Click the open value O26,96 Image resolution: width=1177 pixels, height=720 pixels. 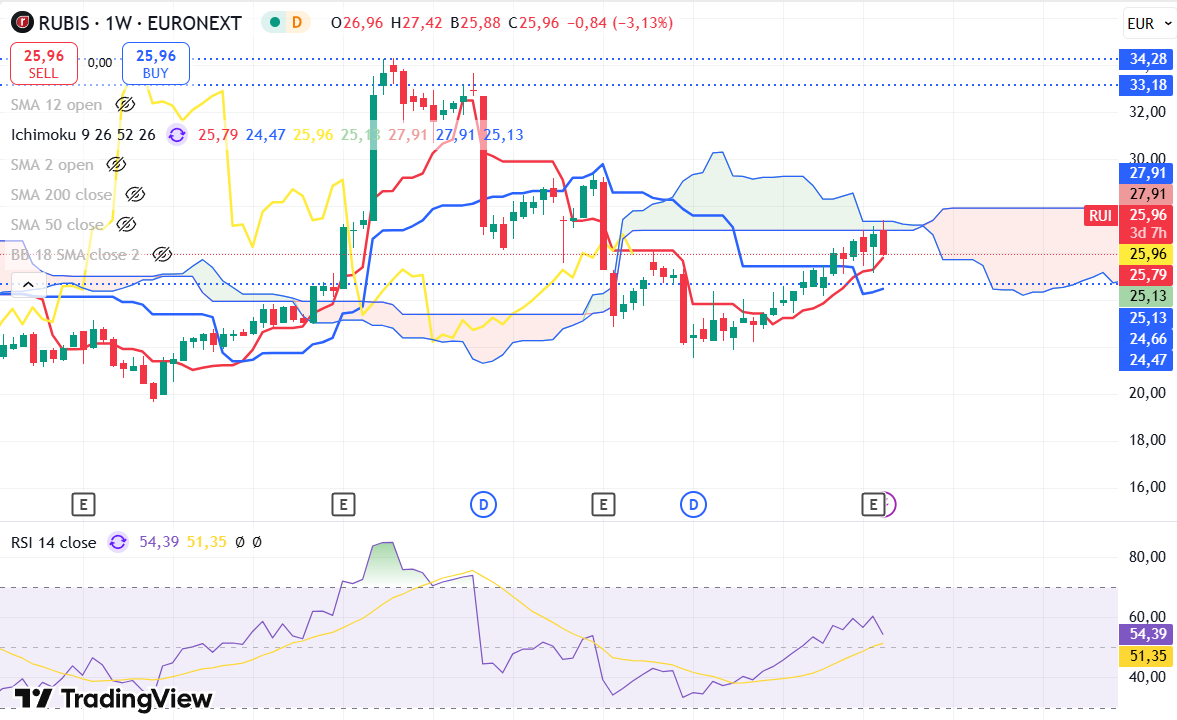(357, 23)
